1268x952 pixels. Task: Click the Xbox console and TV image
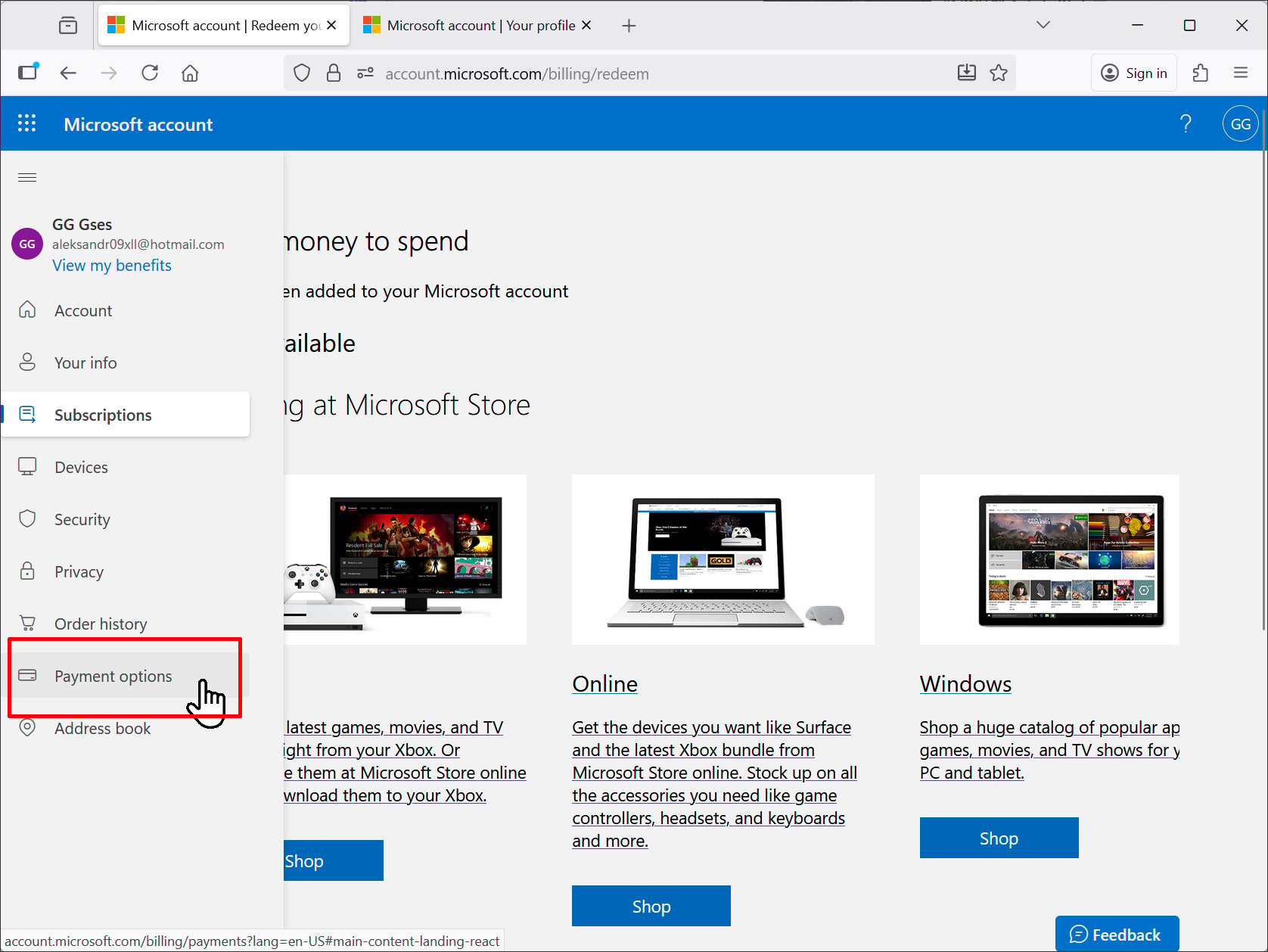(x=406, y=559)
